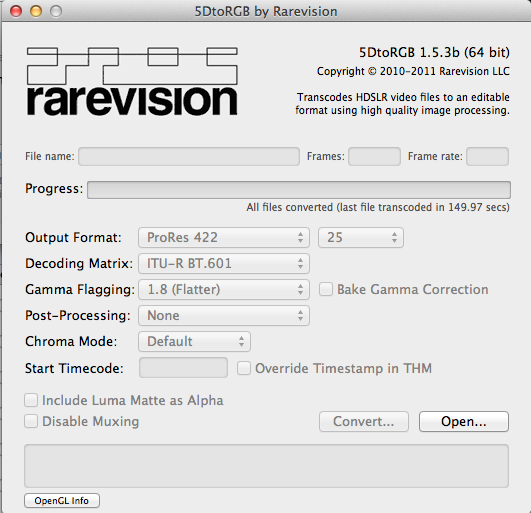Viewport: 531px width, 513px height.
Task: Open the Gamma Flagging 1.8 (Flatter) dropdown
Action: 224,290
